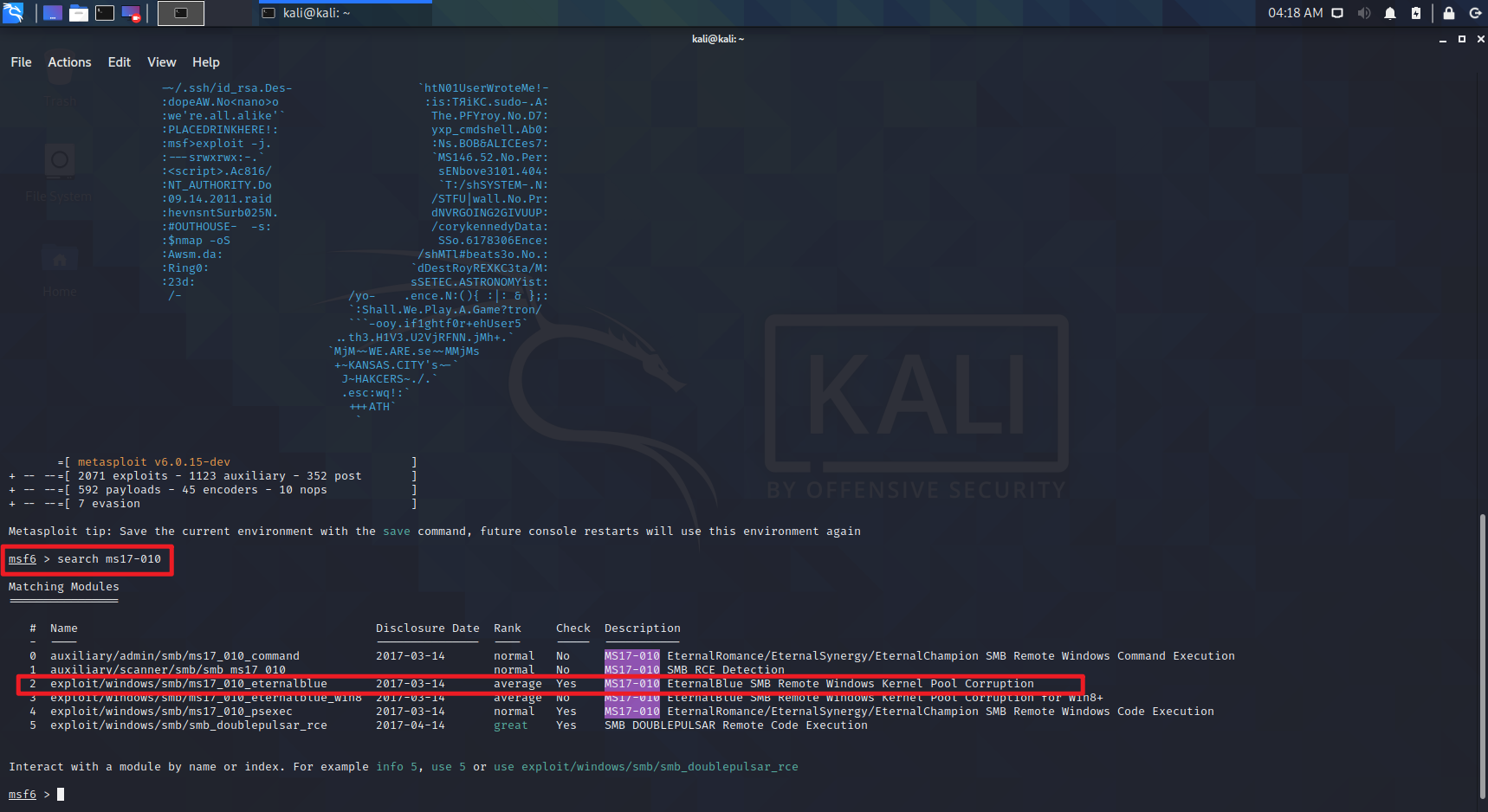1488x812 pixels.
Task: Click the '+++ATH' banner line
Action: tap(372, 407)
